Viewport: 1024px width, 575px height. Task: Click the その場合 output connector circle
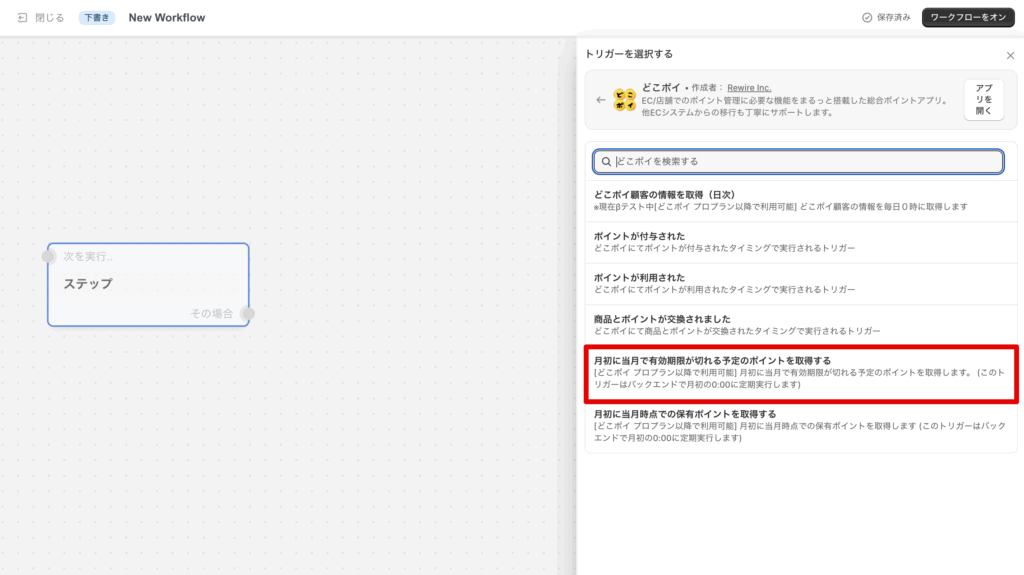tap(248, 314)
